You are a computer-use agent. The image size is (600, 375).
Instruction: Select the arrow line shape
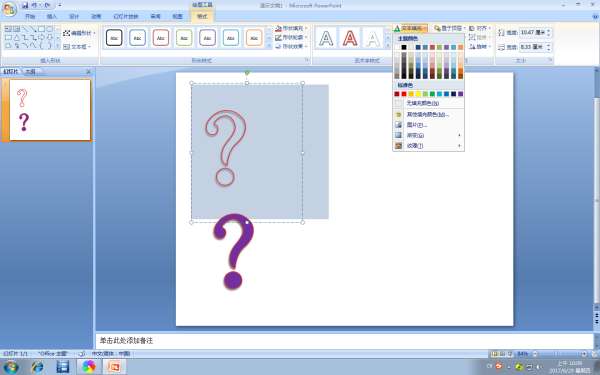point(33,29)
